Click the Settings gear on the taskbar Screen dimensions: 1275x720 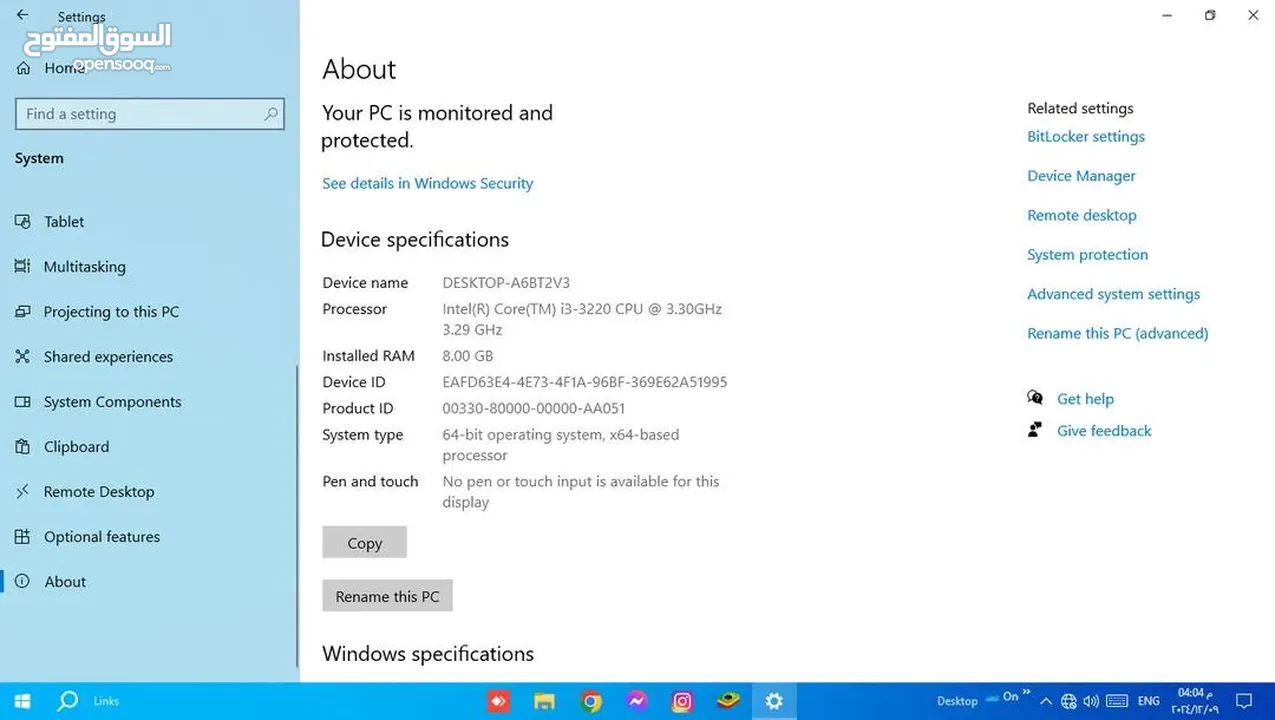pyautogui.click(x=774, y=701)
